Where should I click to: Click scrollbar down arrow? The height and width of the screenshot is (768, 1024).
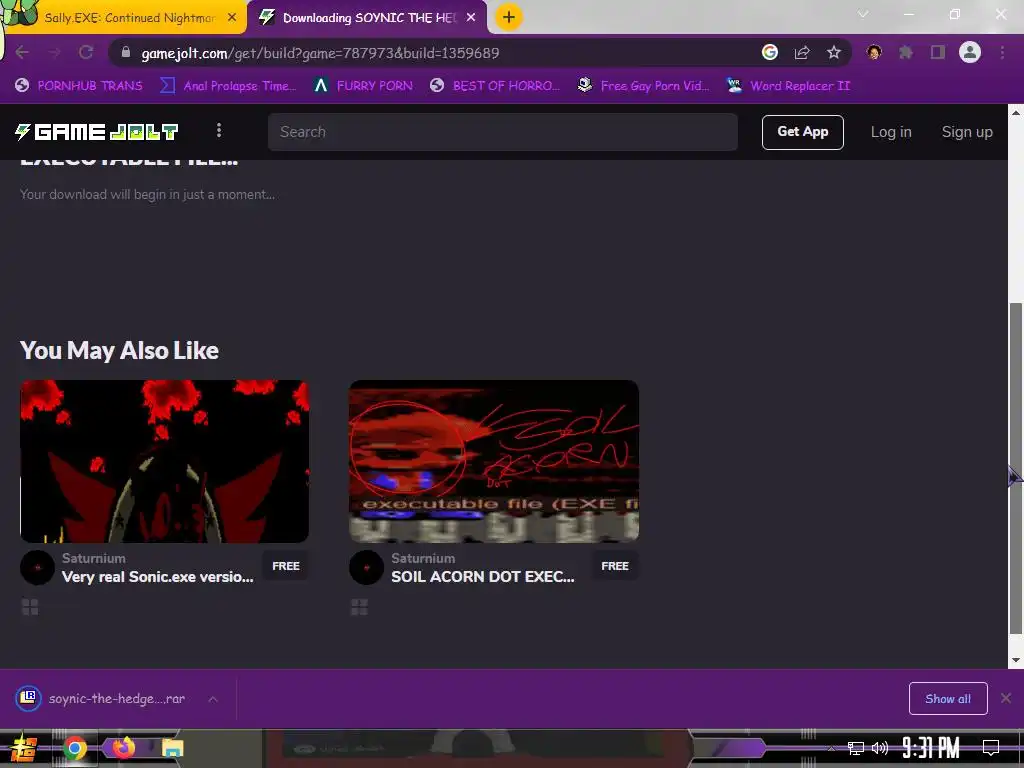(x=1016, y=660)
